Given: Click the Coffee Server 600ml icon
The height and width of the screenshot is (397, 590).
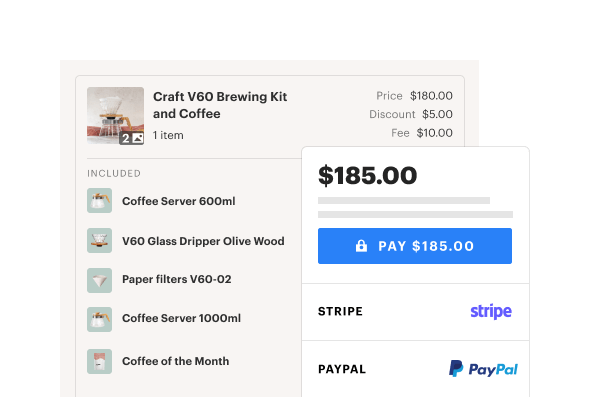Looking at the screenshot, I should [x=99, y=201].
